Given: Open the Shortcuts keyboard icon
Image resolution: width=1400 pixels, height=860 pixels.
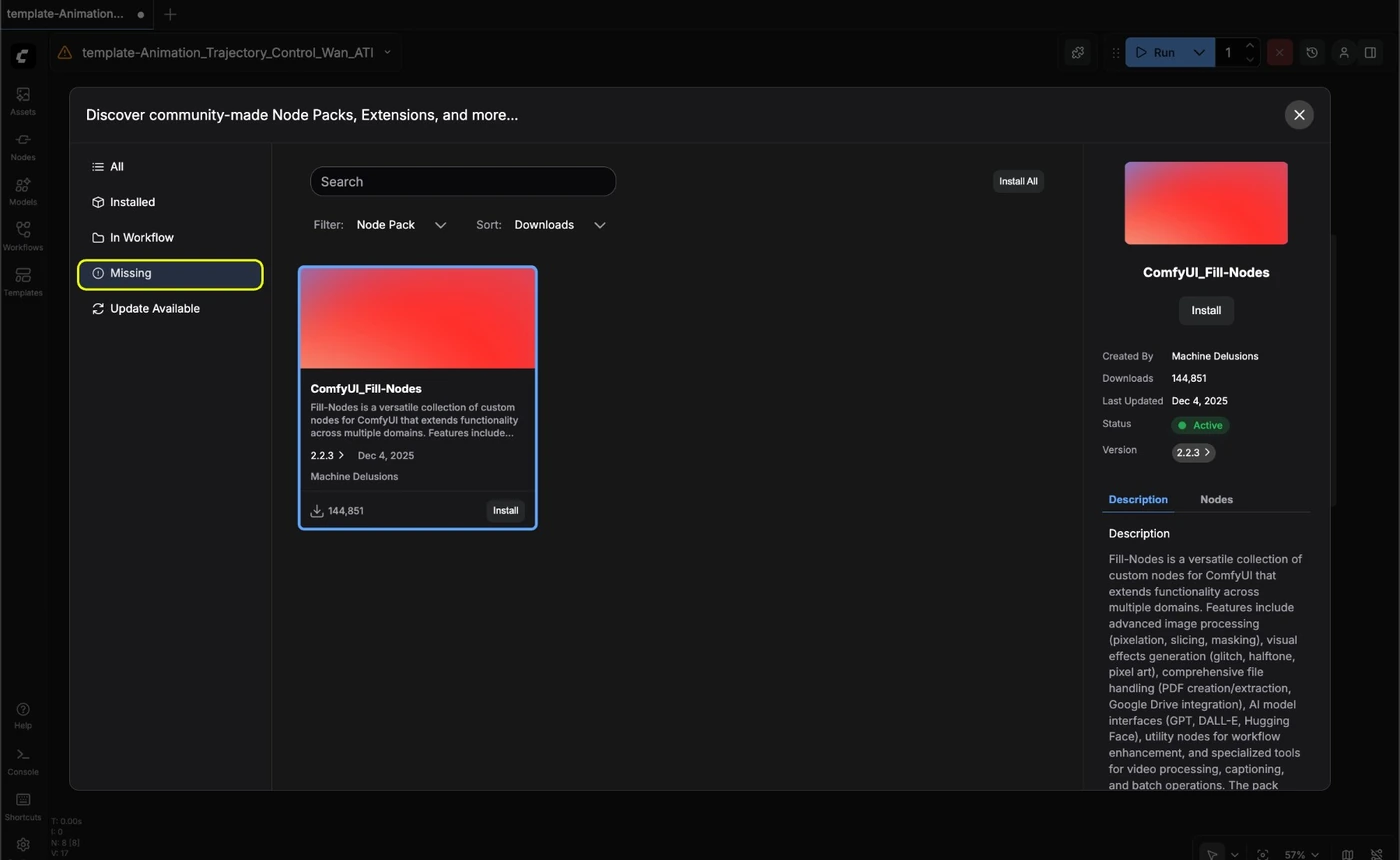Looking at the screenshot, I should point(22,806).
